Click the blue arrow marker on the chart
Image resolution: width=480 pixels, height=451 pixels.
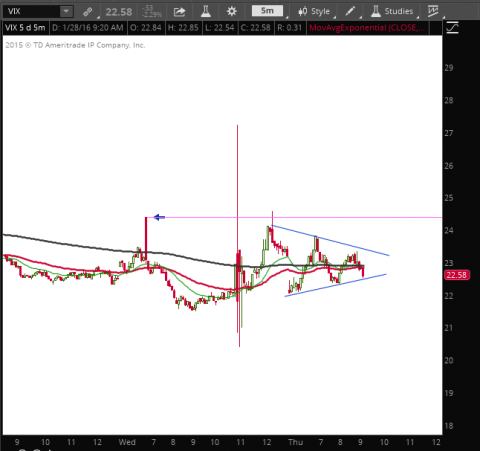(x=159, y=217)
